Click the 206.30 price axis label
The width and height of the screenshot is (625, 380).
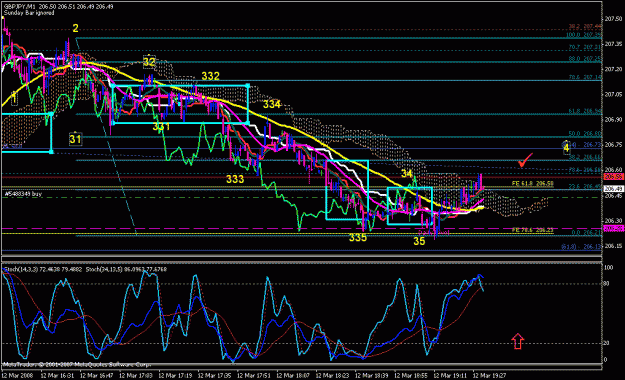[613, 221]
